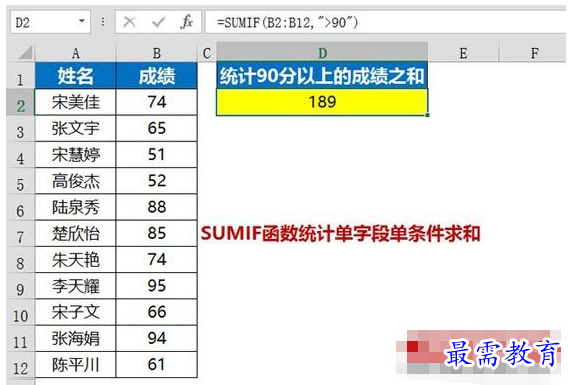The image size is (568, 385).
Task: Click the cell containing 朱天艳
Action: pos(75,260)
